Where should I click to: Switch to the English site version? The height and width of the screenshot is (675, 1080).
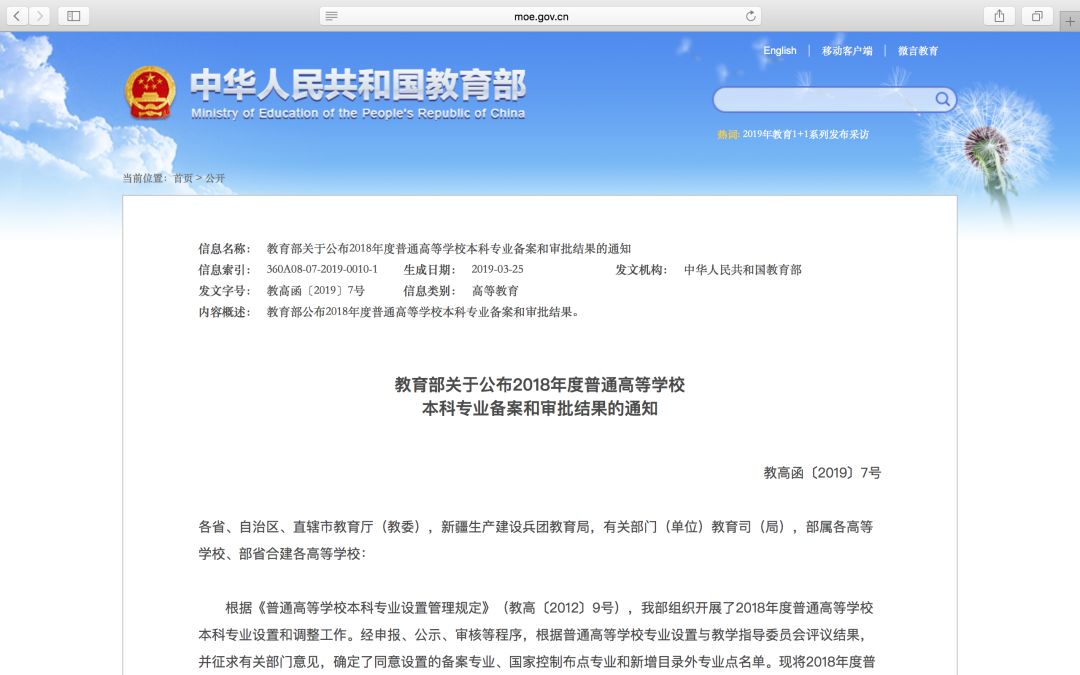780,50
